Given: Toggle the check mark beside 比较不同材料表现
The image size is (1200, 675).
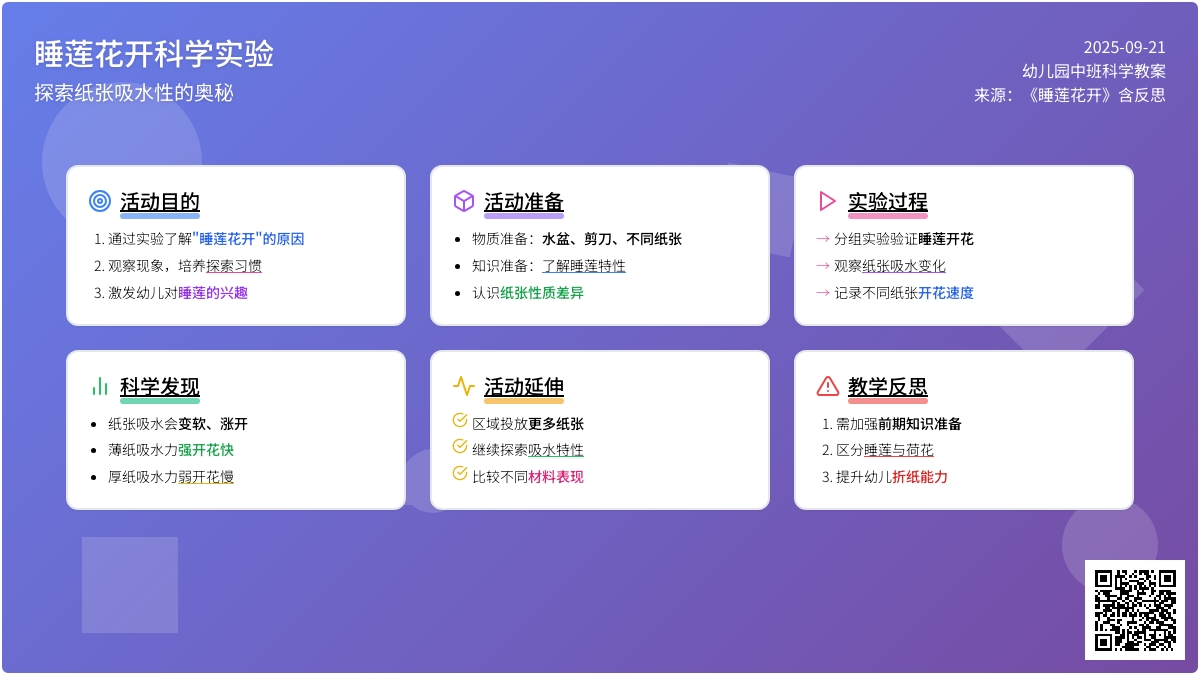Looking at the screenshot, I should pyautogui.click(x=459, y=476).
